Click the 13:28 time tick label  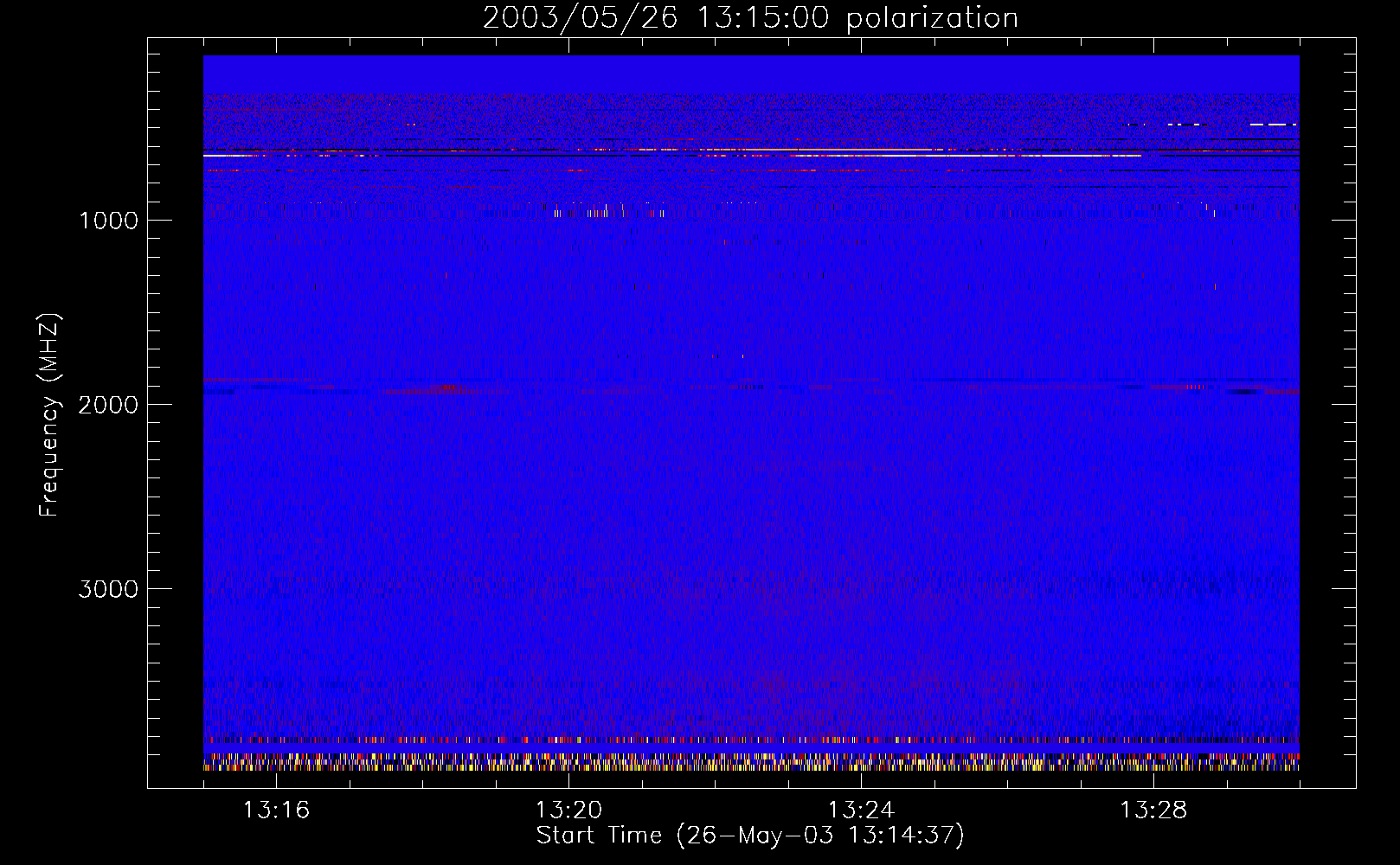pyautogui.click(x=1153, y=810)
